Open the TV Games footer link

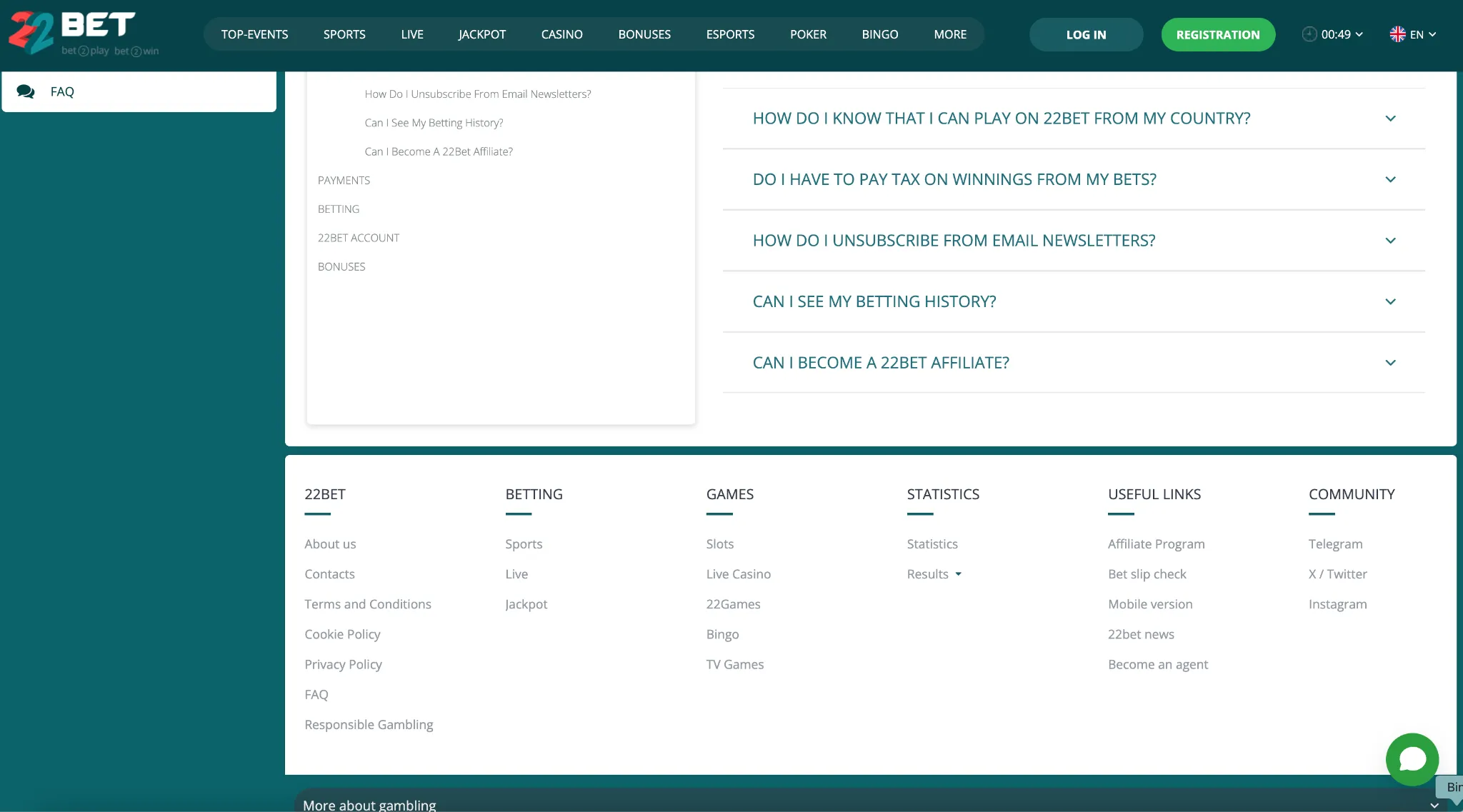[x=735, y=664]
